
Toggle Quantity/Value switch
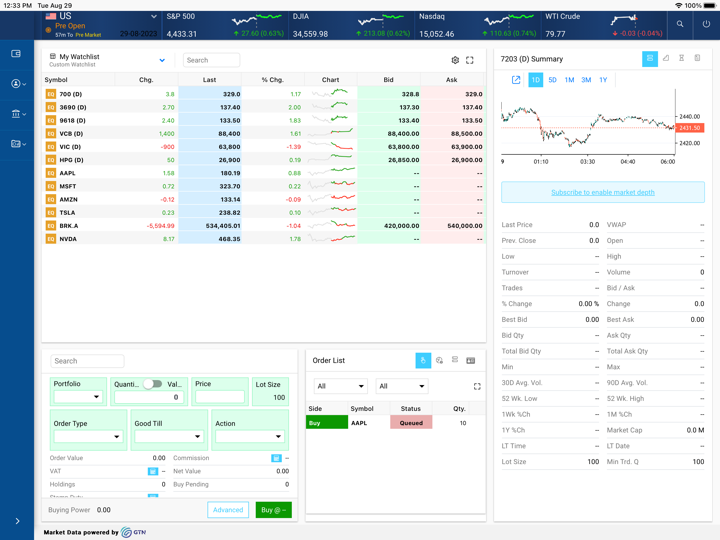point(152,384)
